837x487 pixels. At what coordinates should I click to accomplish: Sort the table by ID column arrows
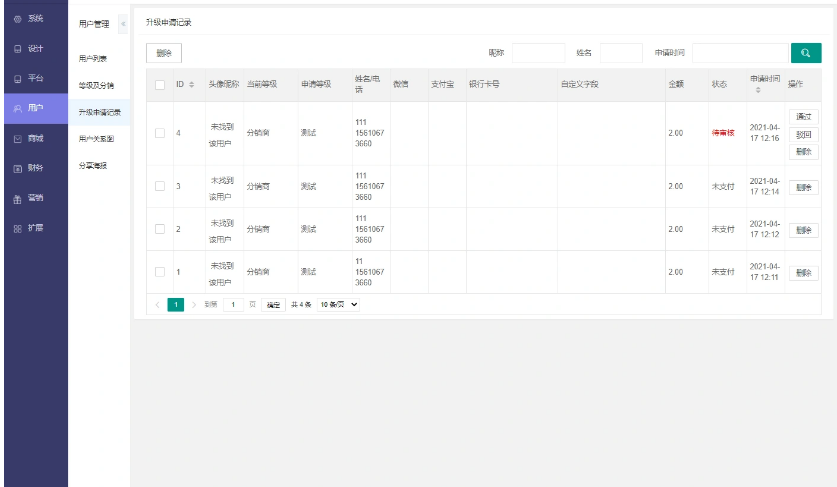pos(191,85)
